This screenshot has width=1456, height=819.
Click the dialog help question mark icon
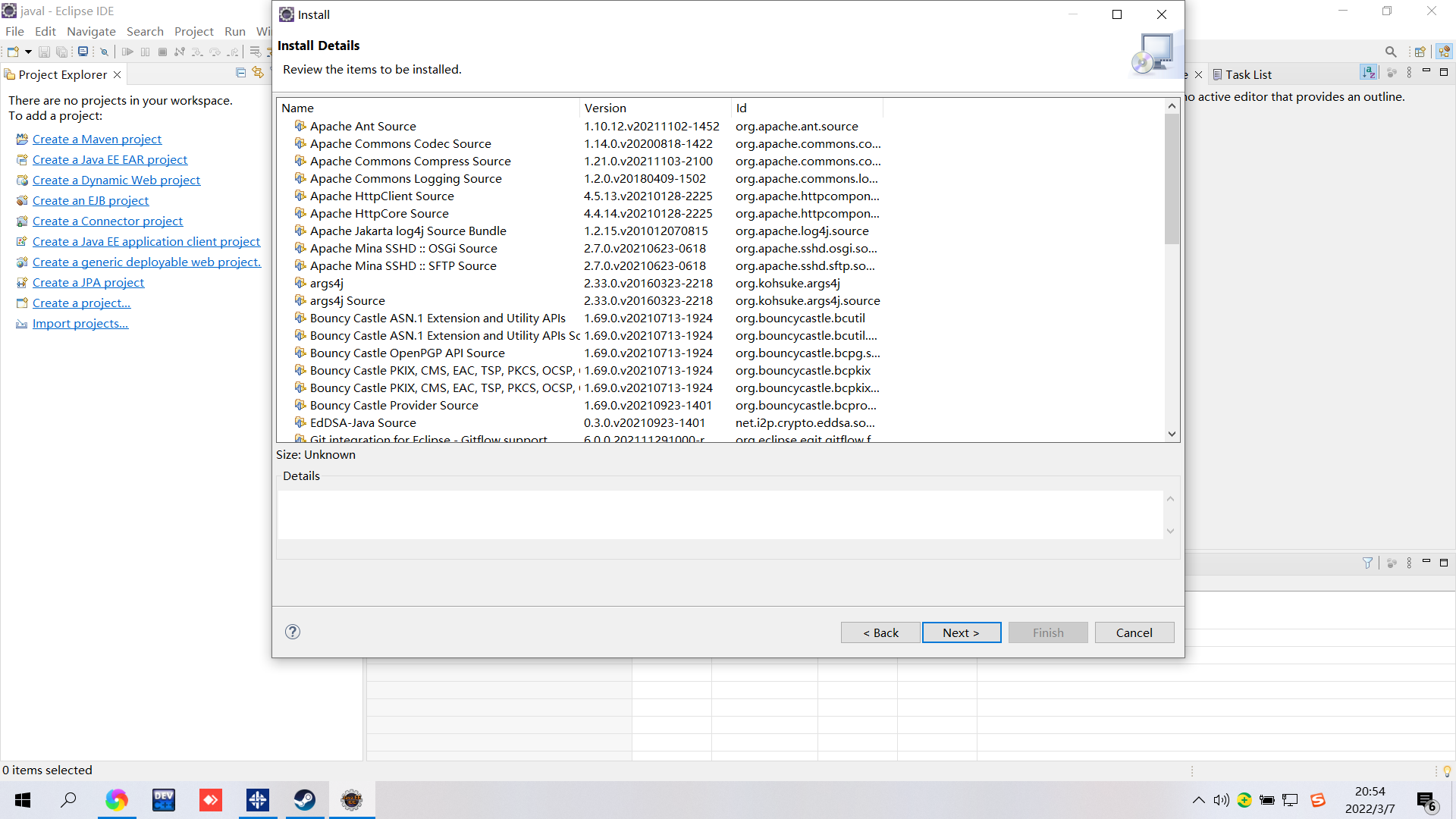pyautogui.click(x=293, y=632)
